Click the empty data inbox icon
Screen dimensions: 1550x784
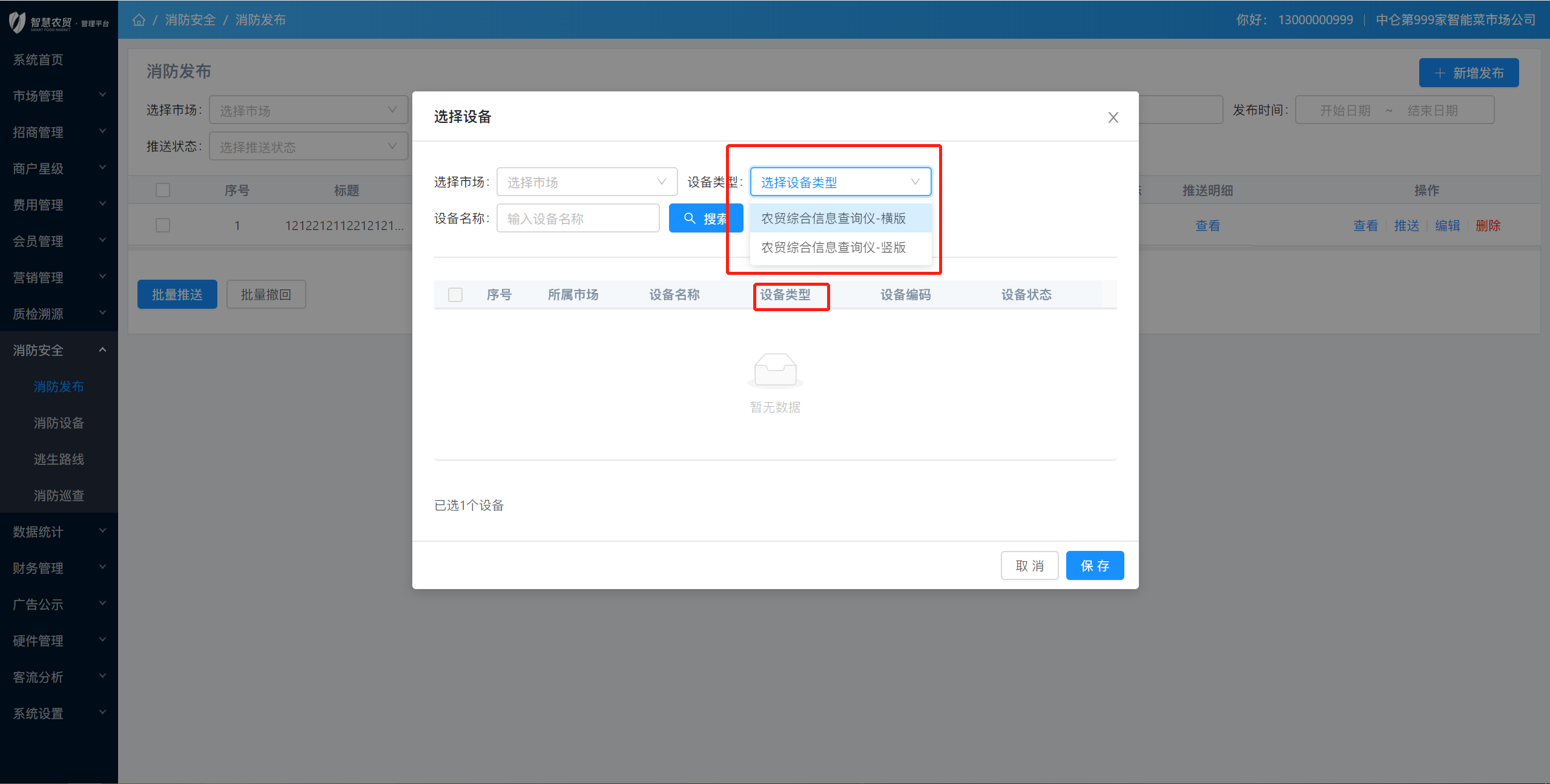tap(775, 369)
